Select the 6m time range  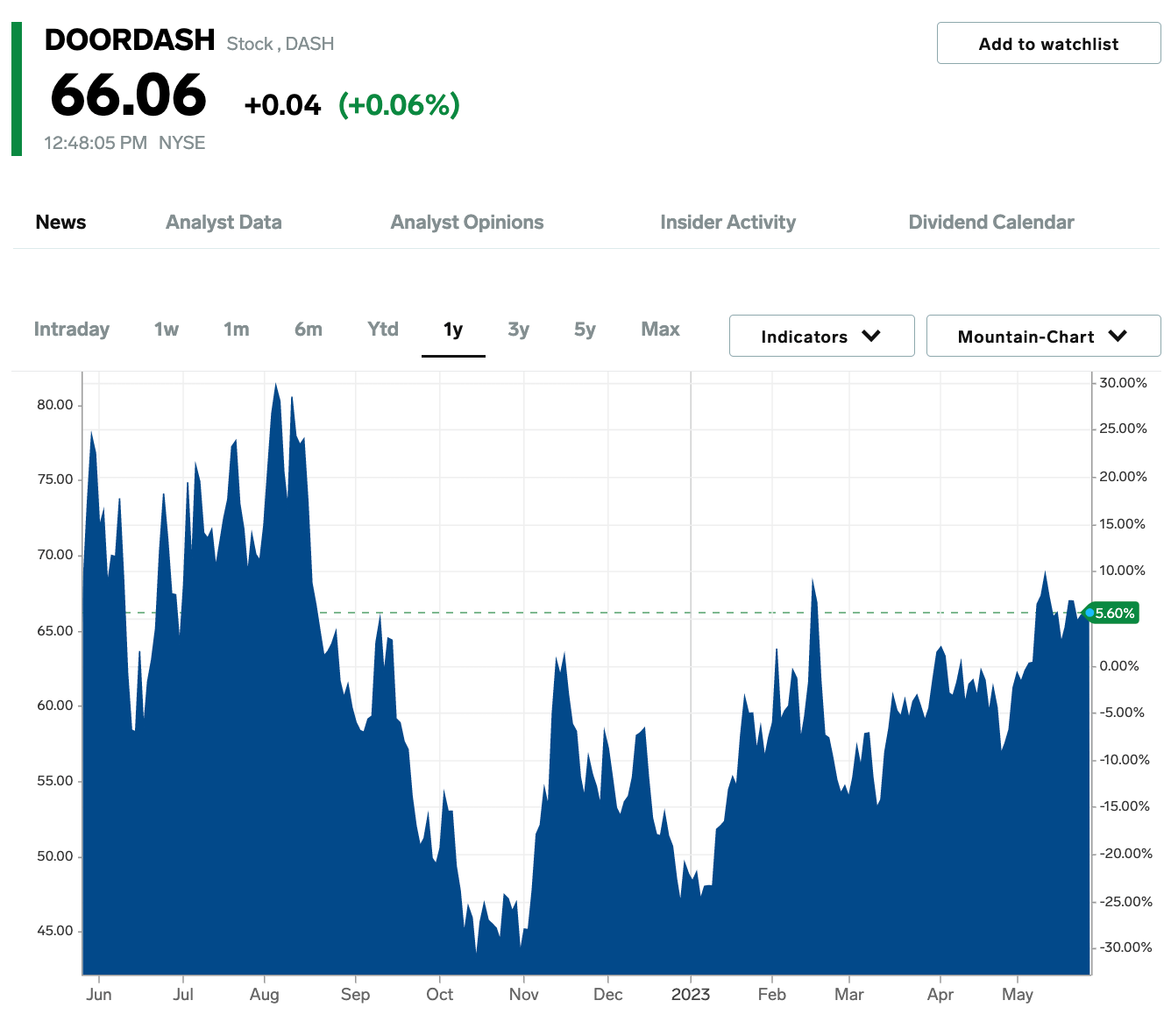point(308,330)
